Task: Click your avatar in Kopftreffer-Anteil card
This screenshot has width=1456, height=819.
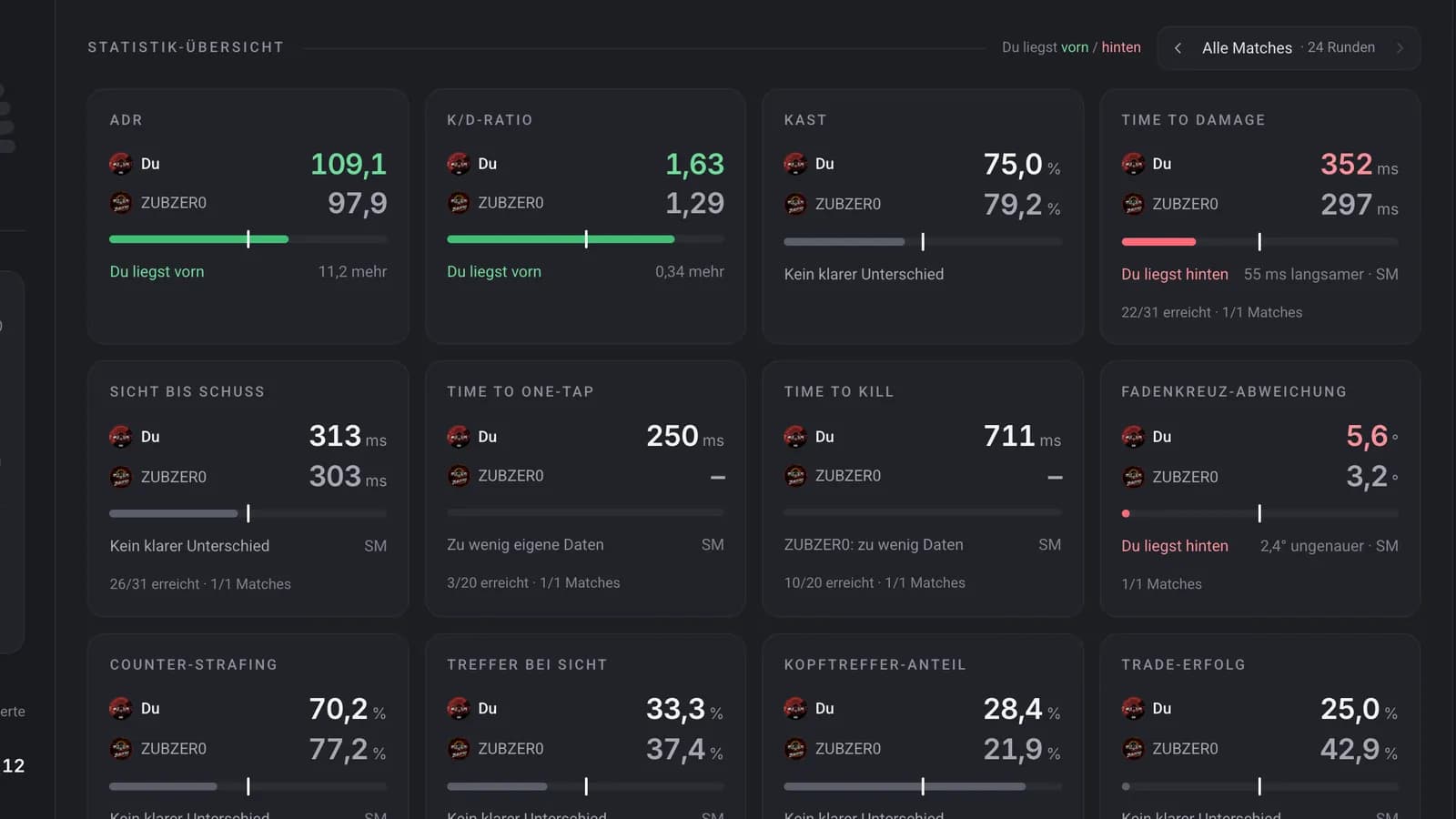Action: coord(795,708)
